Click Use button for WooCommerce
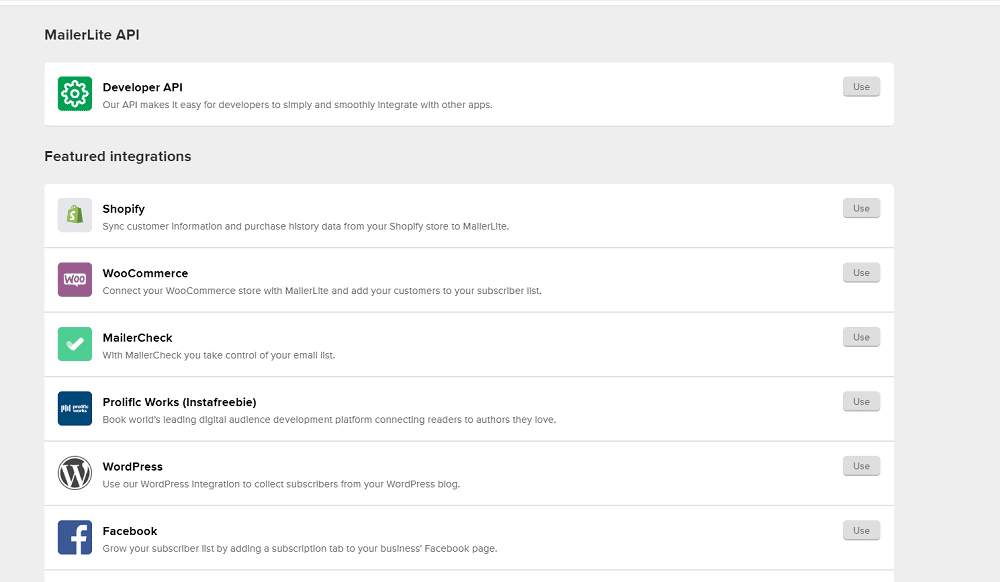The width and height of the screenshot is (1000, 582). point(861,273)
